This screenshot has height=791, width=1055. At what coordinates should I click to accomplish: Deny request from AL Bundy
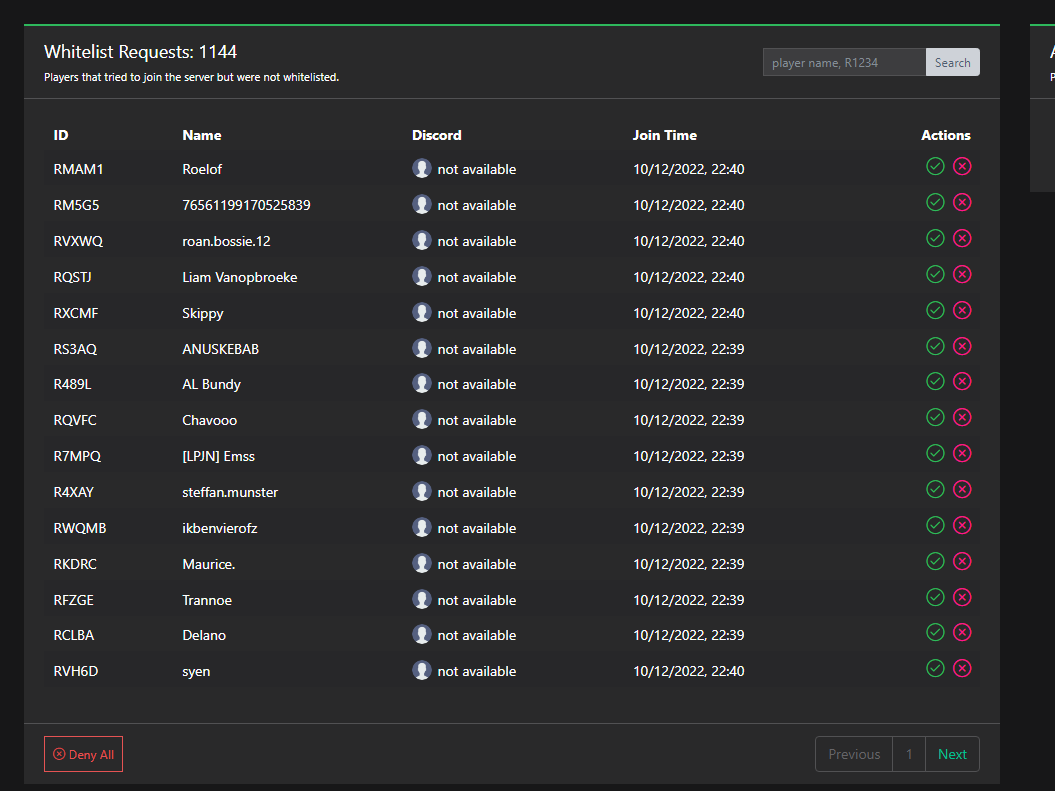click(962, 381)
